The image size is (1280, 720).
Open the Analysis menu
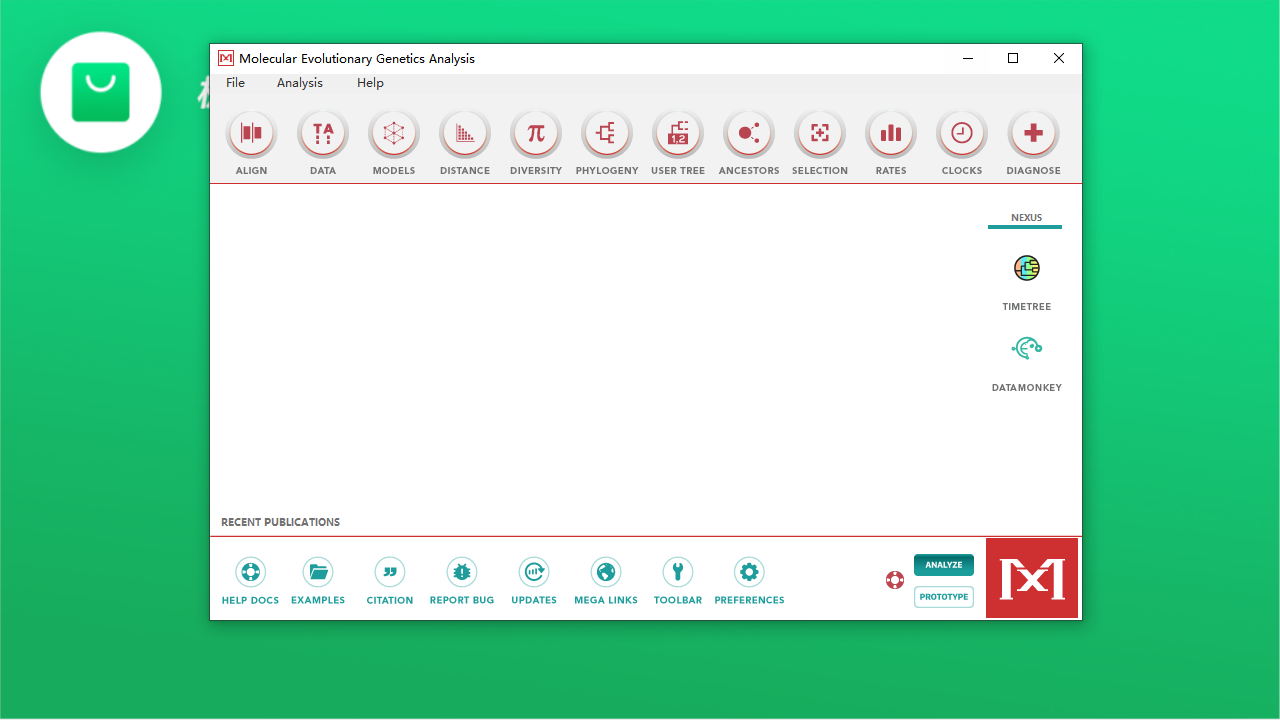pos(300,83)
